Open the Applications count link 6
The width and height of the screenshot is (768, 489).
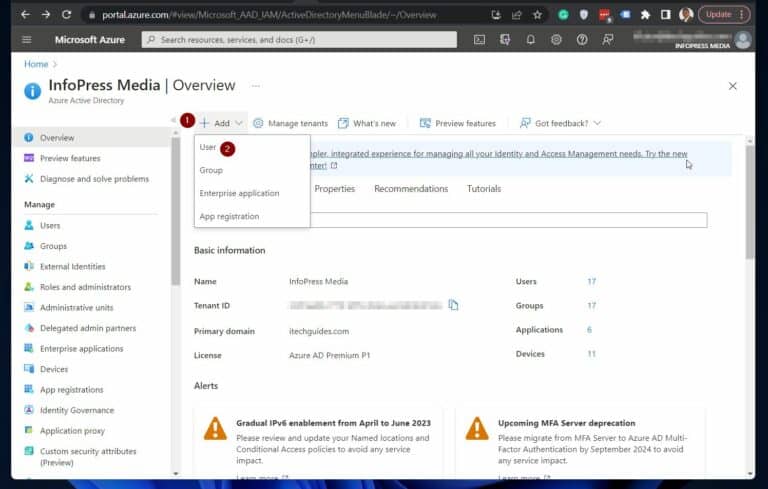(589, 329)
